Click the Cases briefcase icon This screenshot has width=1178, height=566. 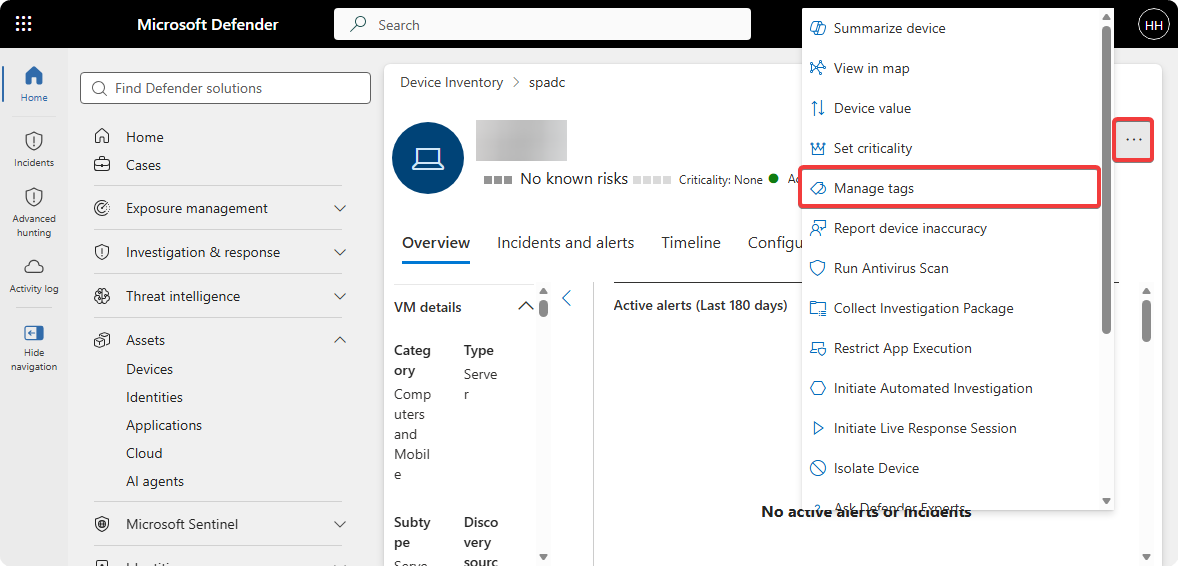(102, 165)
